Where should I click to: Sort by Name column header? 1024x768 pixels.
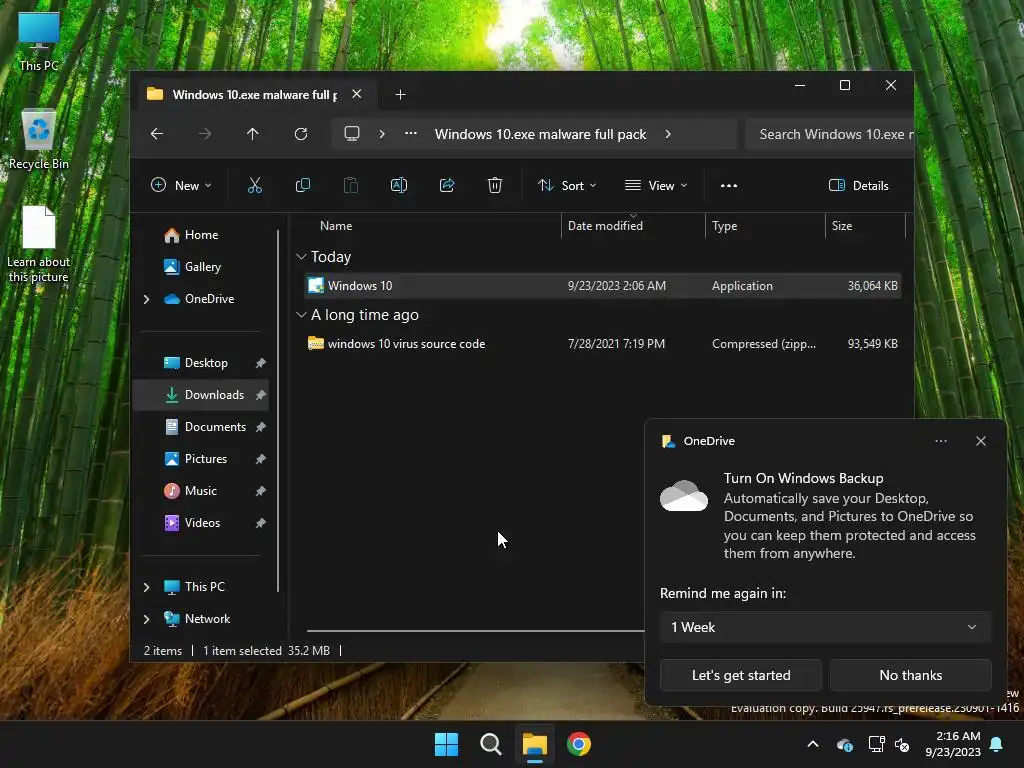tap(336, 226)
